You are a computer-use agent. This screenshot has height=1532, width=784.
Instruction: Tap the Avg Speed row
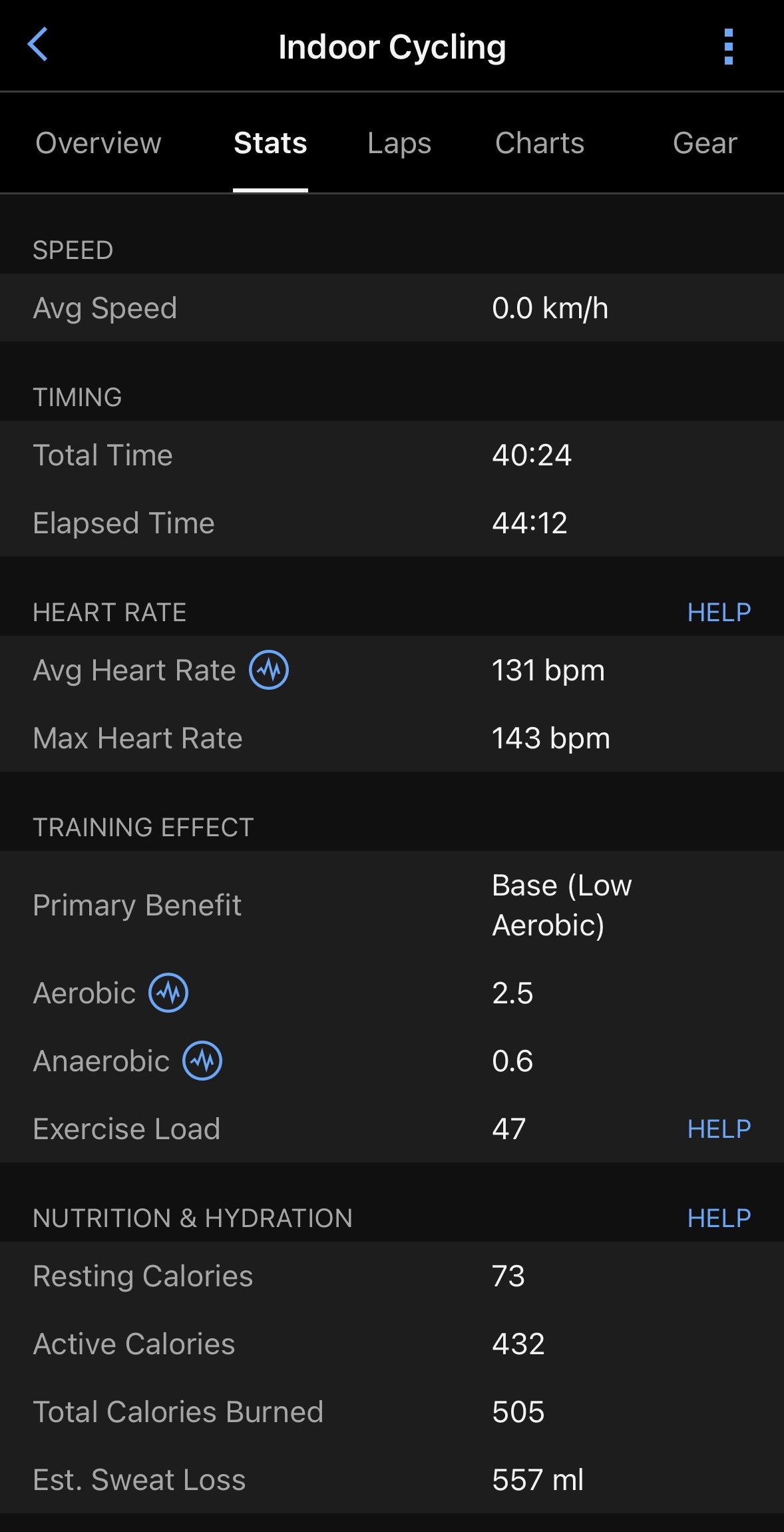[391, 308]
